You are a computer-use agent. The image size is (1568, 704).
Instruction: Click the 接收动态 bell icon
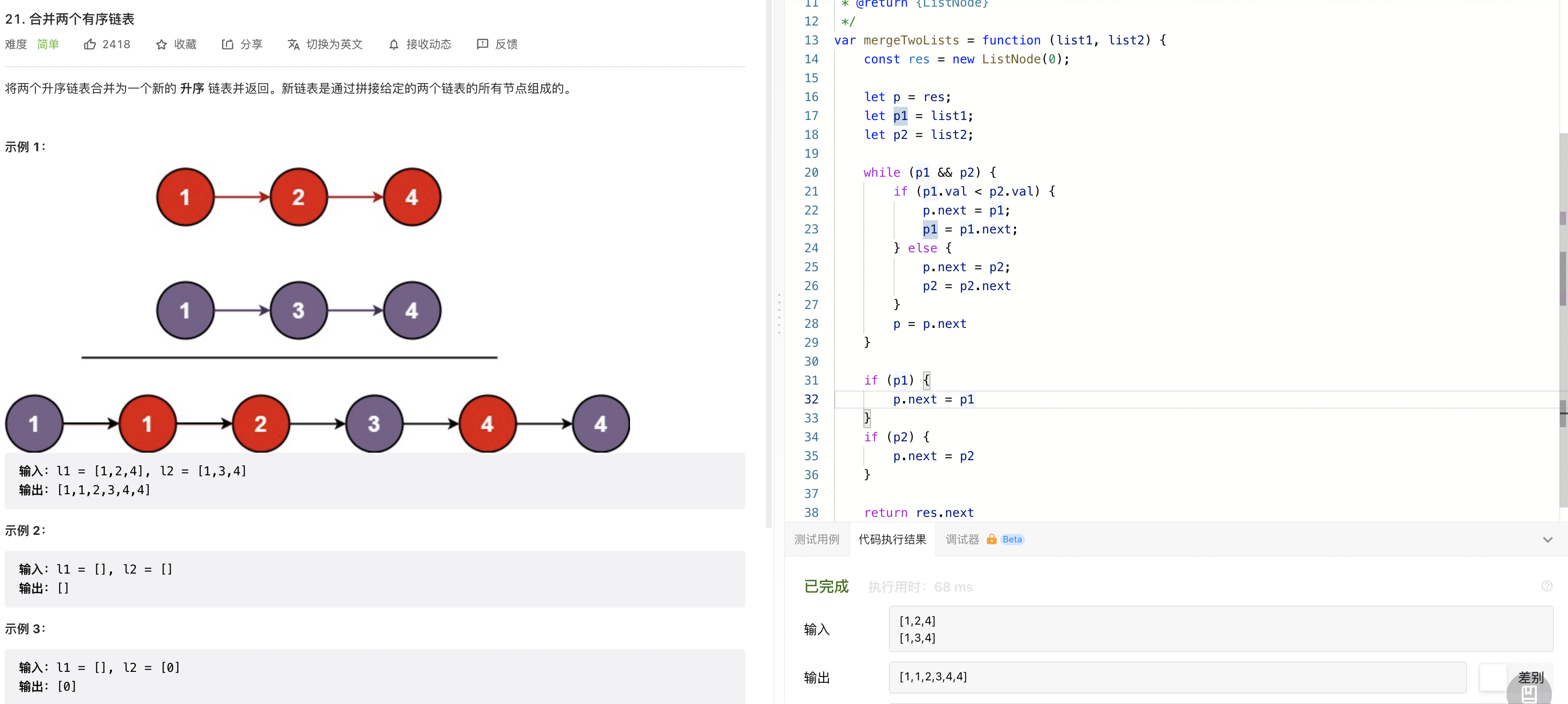coord(394,44)
